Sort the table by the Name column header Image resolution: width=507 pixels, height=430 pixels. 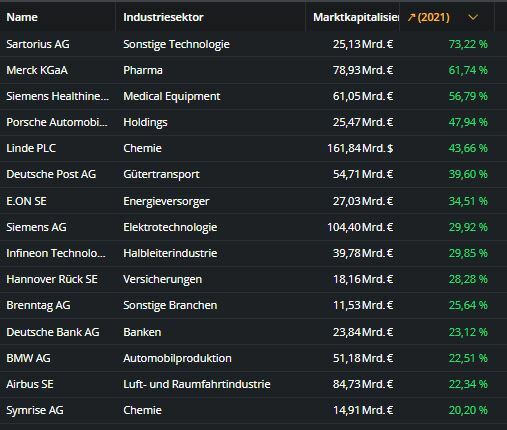pos(22,17)
